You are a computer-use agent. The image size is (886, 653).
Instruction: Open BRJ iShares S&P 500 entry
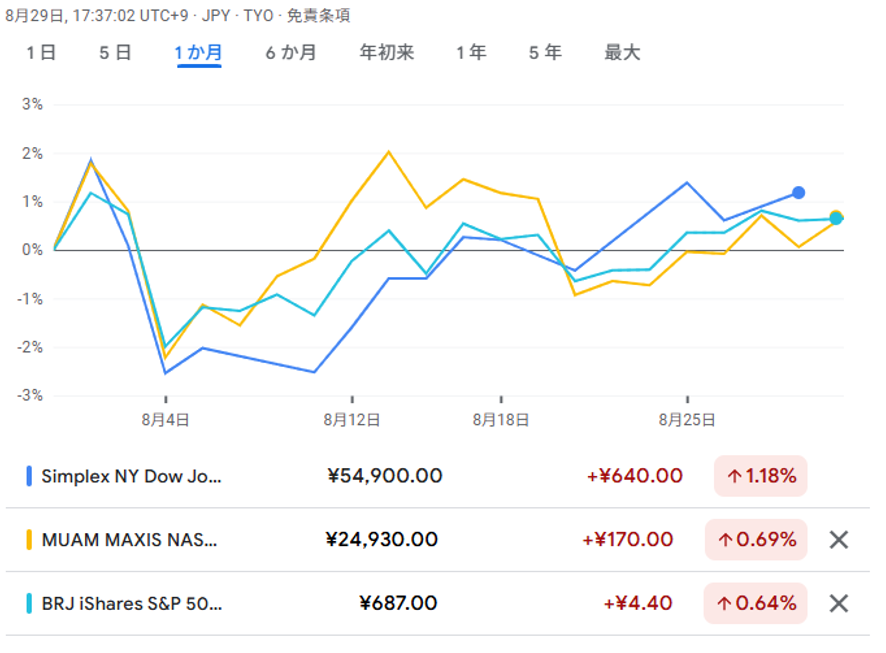click(132, 604)
